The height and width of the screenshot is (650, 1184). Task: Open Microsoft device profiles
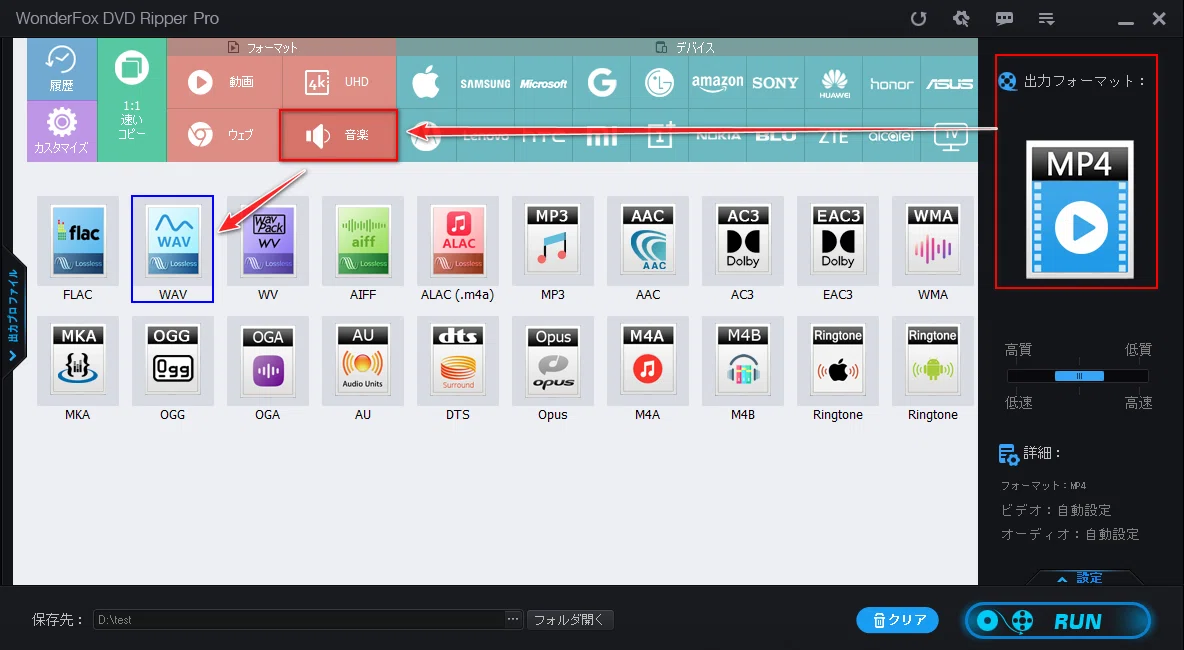pos(544,82)
